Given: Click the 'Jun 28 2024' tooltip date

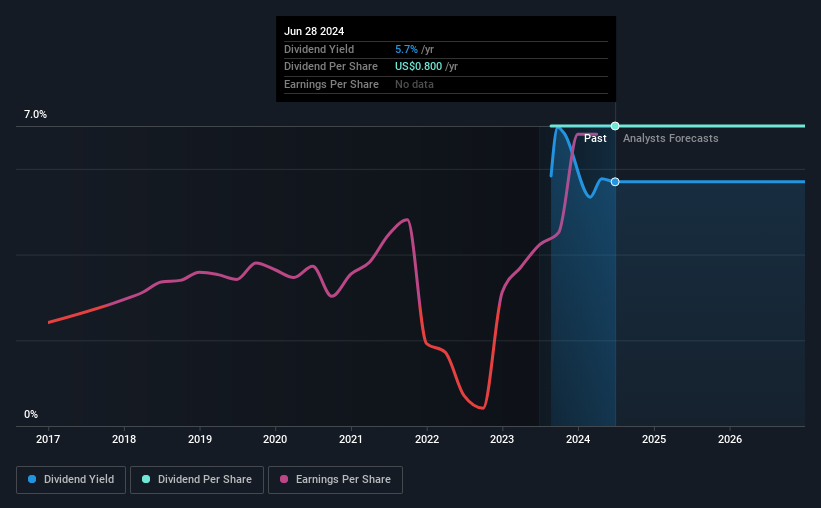Looking at the screenshot, I should pos(314,31).
